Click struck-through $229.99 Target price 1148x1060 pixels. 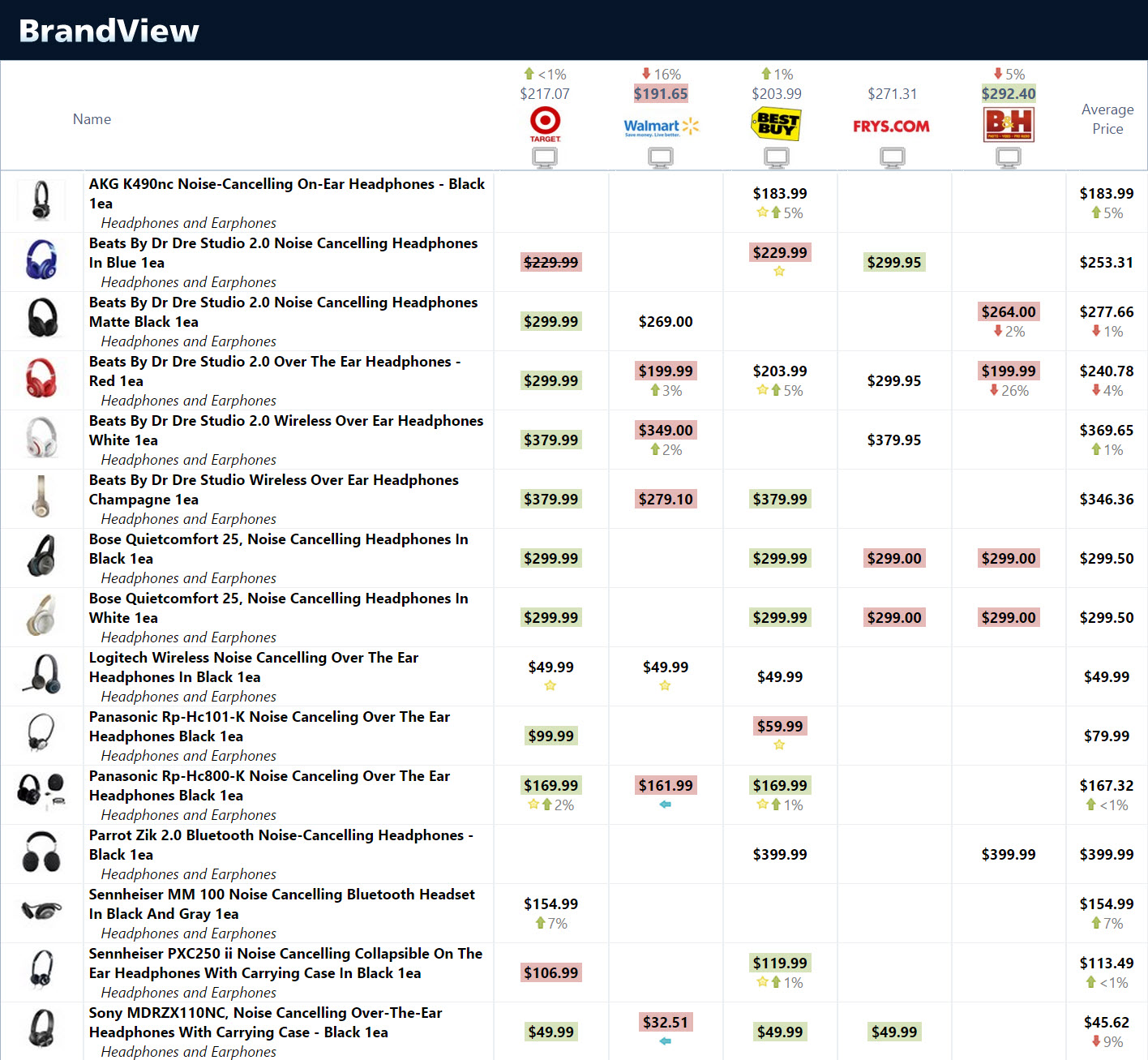(x=550, y=263)
